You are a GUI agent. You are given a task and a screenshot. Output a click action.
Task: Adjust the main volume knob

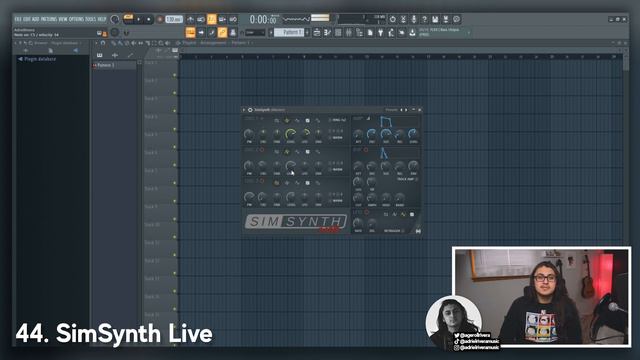[x=115, y=19]
